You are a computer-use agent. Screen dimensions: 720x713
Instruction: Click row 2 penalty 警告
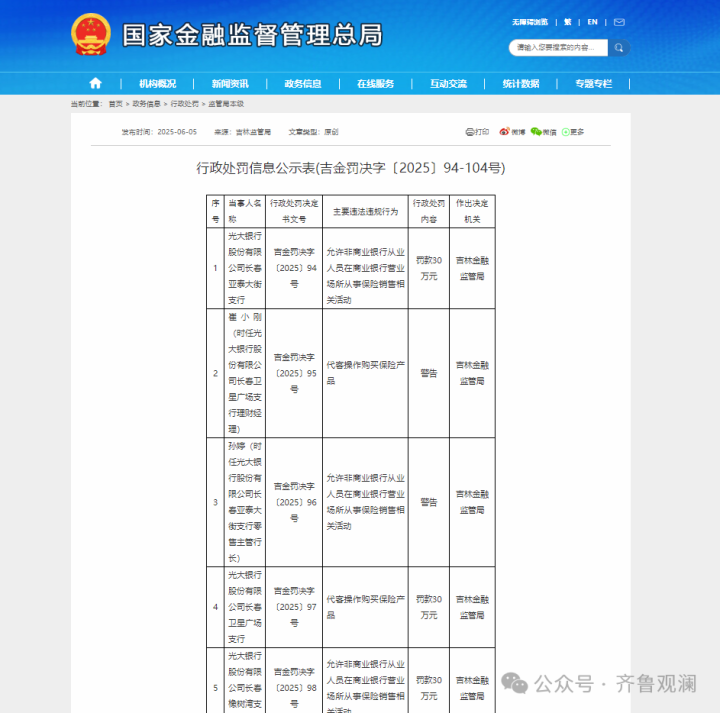click(429, 373)
